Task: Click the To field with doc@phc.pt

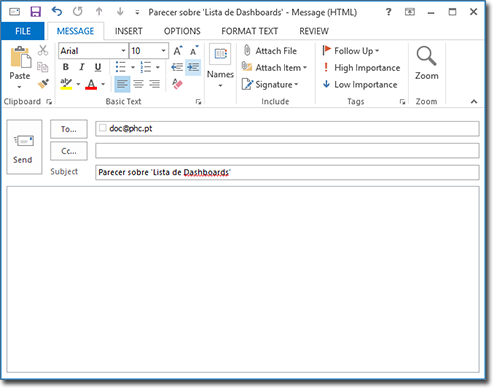Action: (287, 129)
